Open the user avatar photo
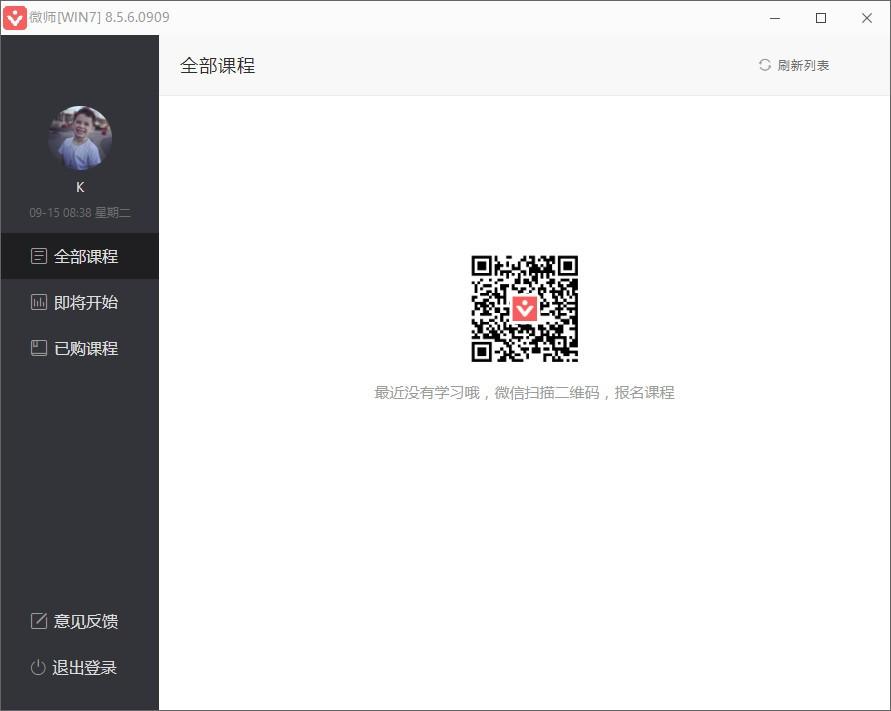The image size is (891, 711). pos(80,138)
